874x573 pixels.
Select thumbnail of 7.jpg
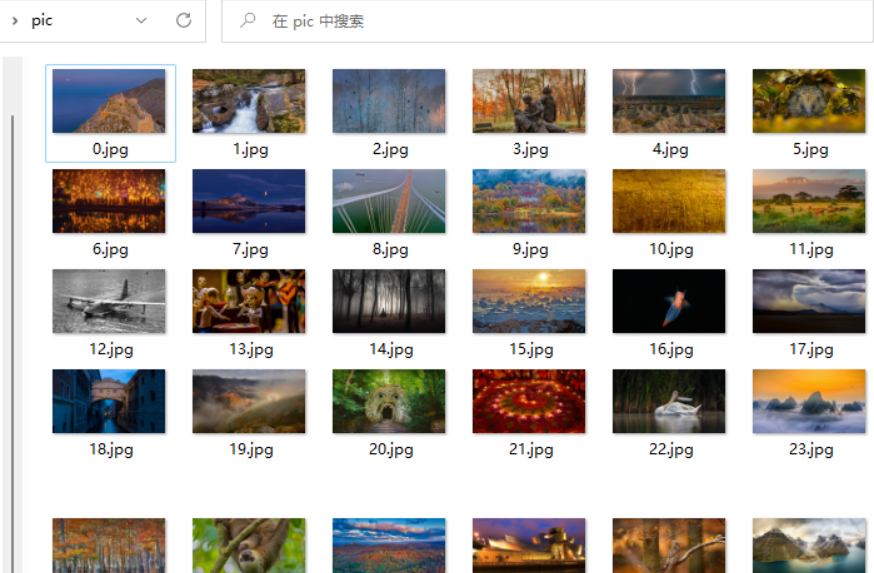[249, 201]
